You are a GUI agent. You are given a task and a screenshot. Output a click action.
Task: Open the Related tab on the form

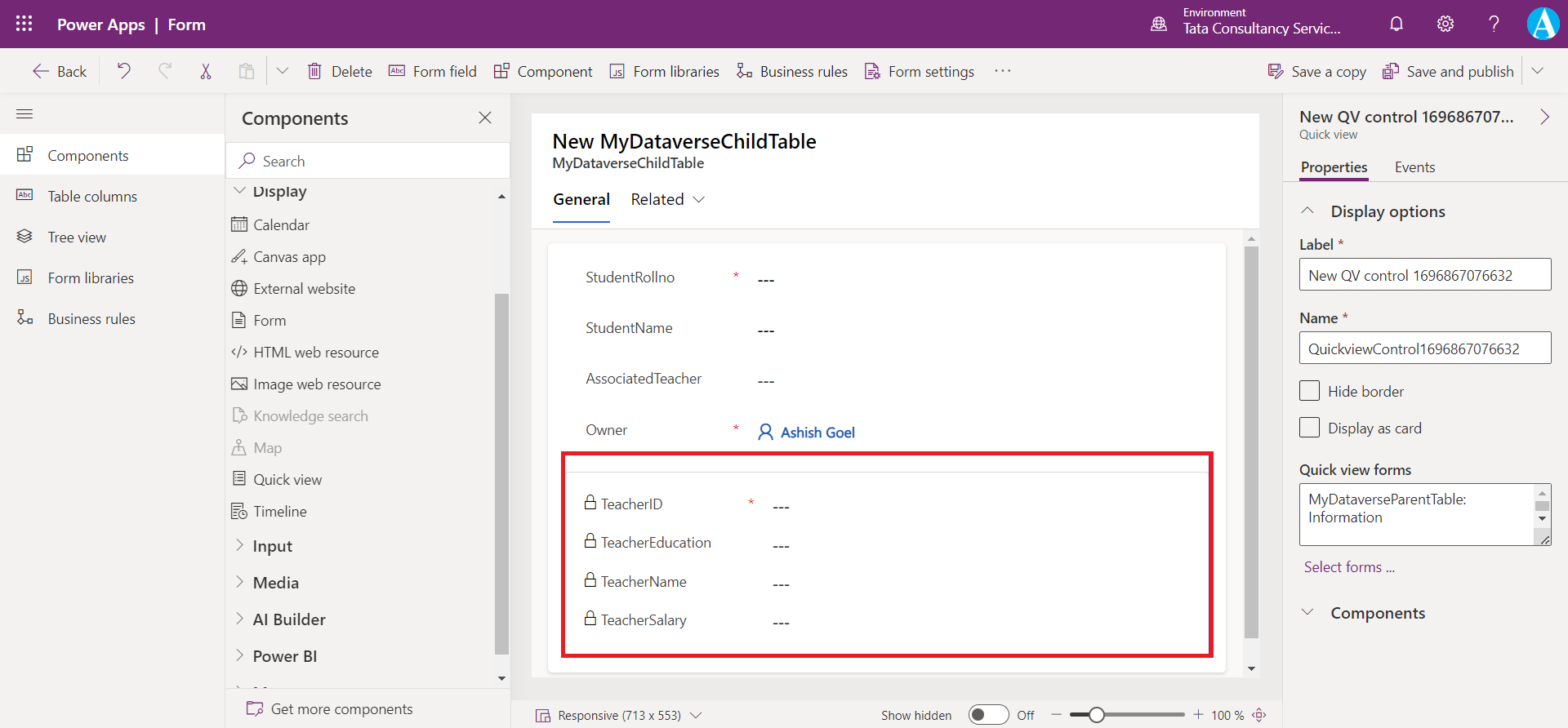tap(666, 200)
